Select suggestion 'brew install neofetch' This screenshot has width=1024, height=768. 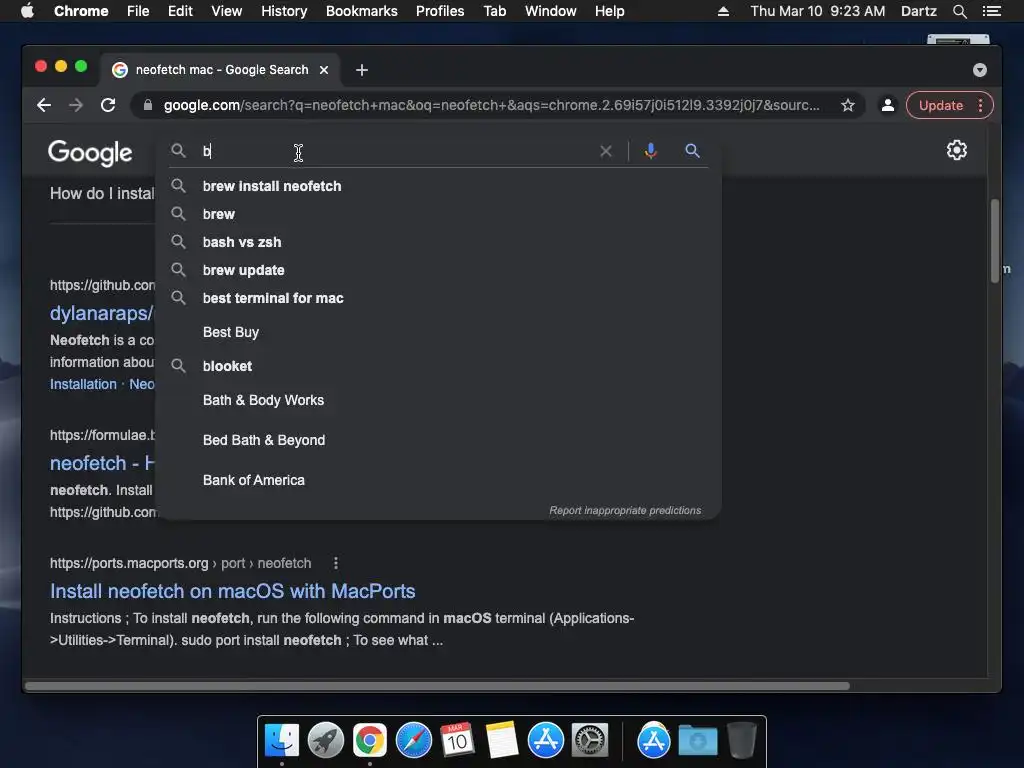pyautogui.click(x=438, y=186)
